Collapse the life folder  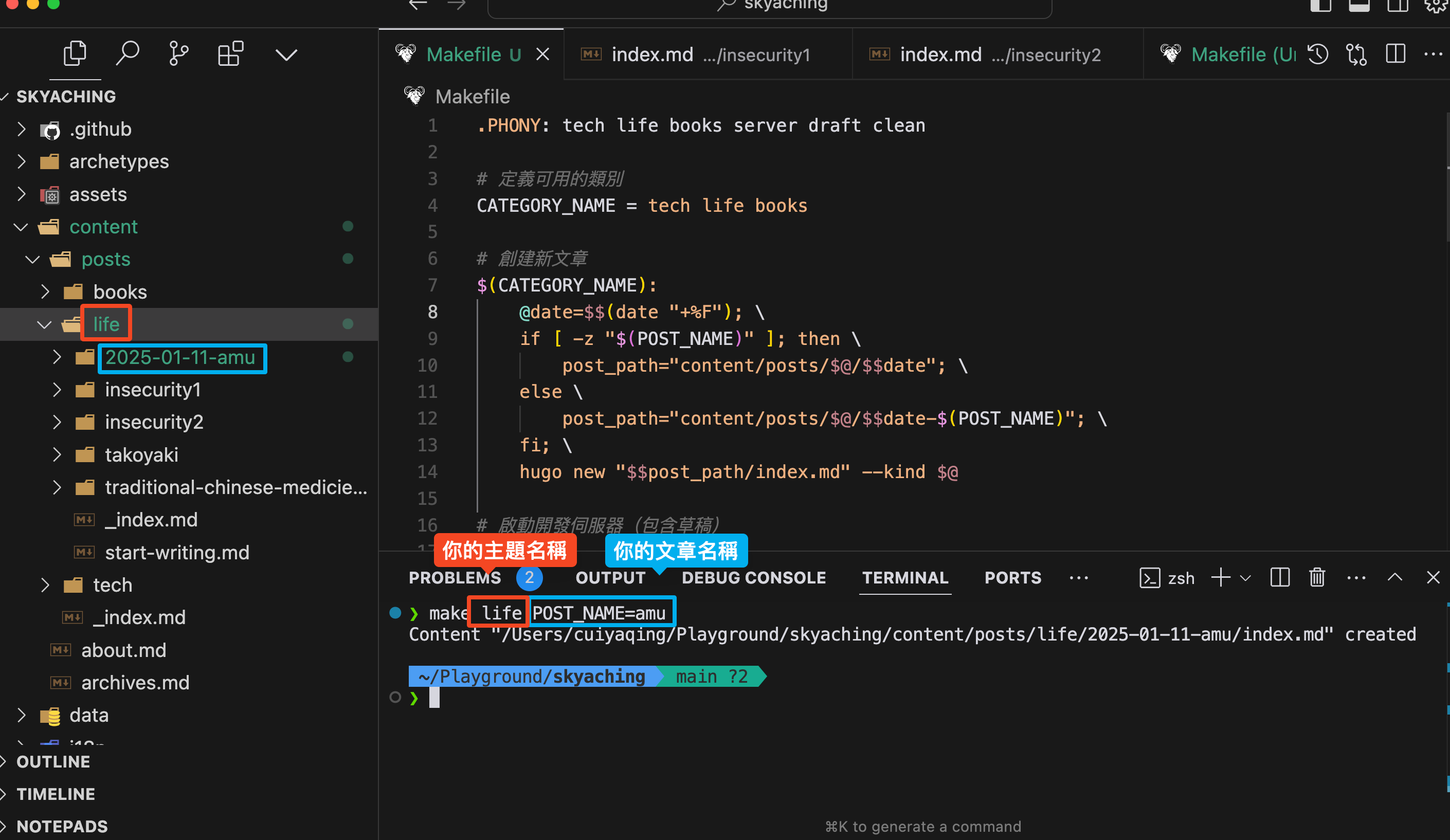(189, 324)
